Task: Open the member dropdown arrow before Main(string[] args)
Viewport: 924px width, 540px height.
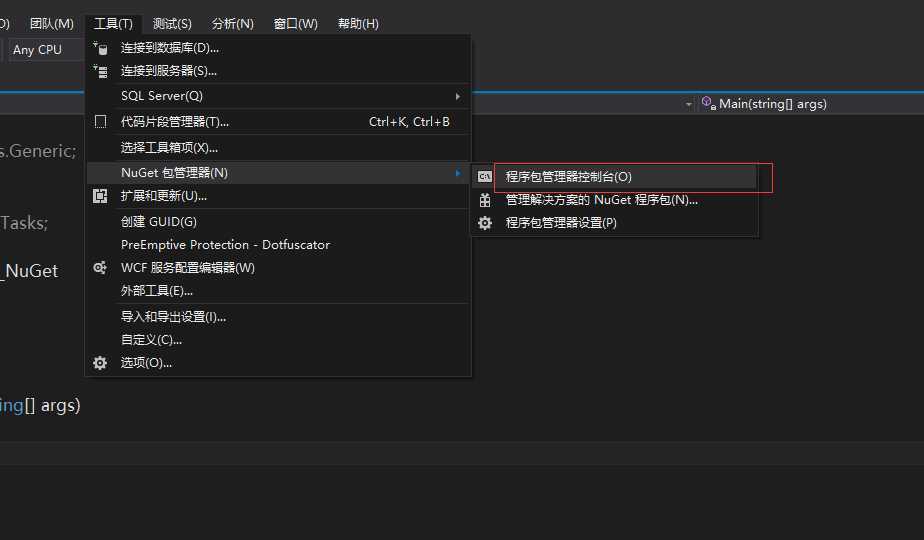Action: point(688,104)
